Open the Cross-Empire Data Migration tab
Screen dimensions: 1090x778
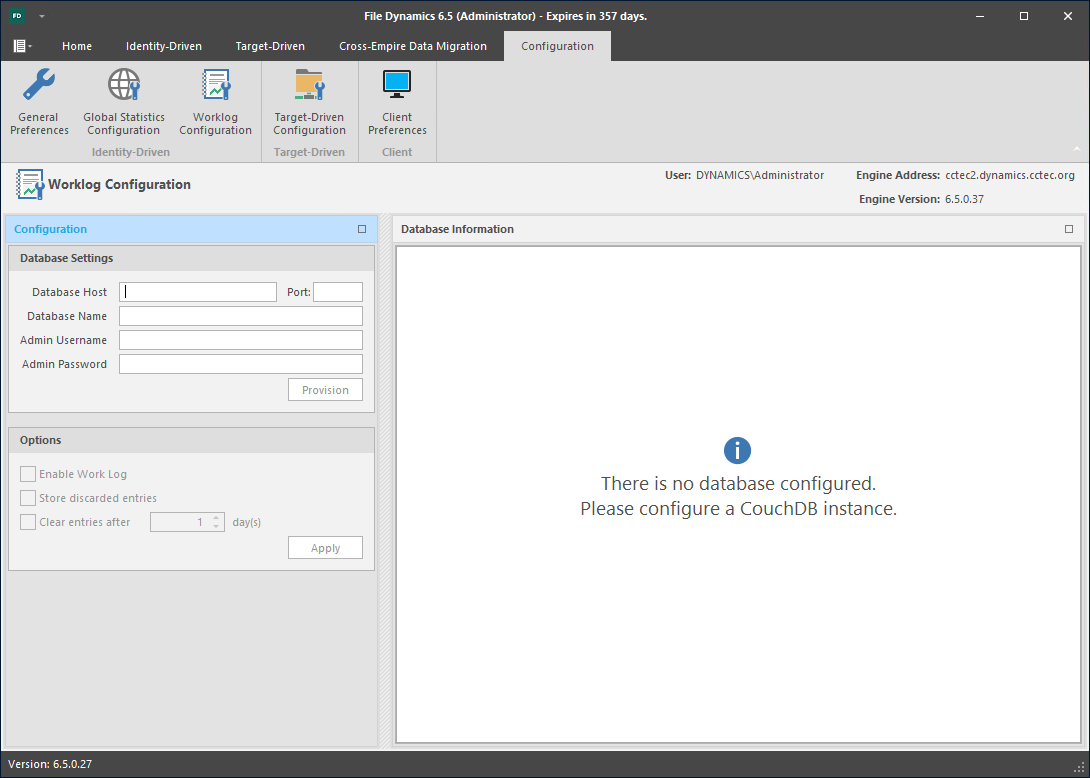(412, 46)
